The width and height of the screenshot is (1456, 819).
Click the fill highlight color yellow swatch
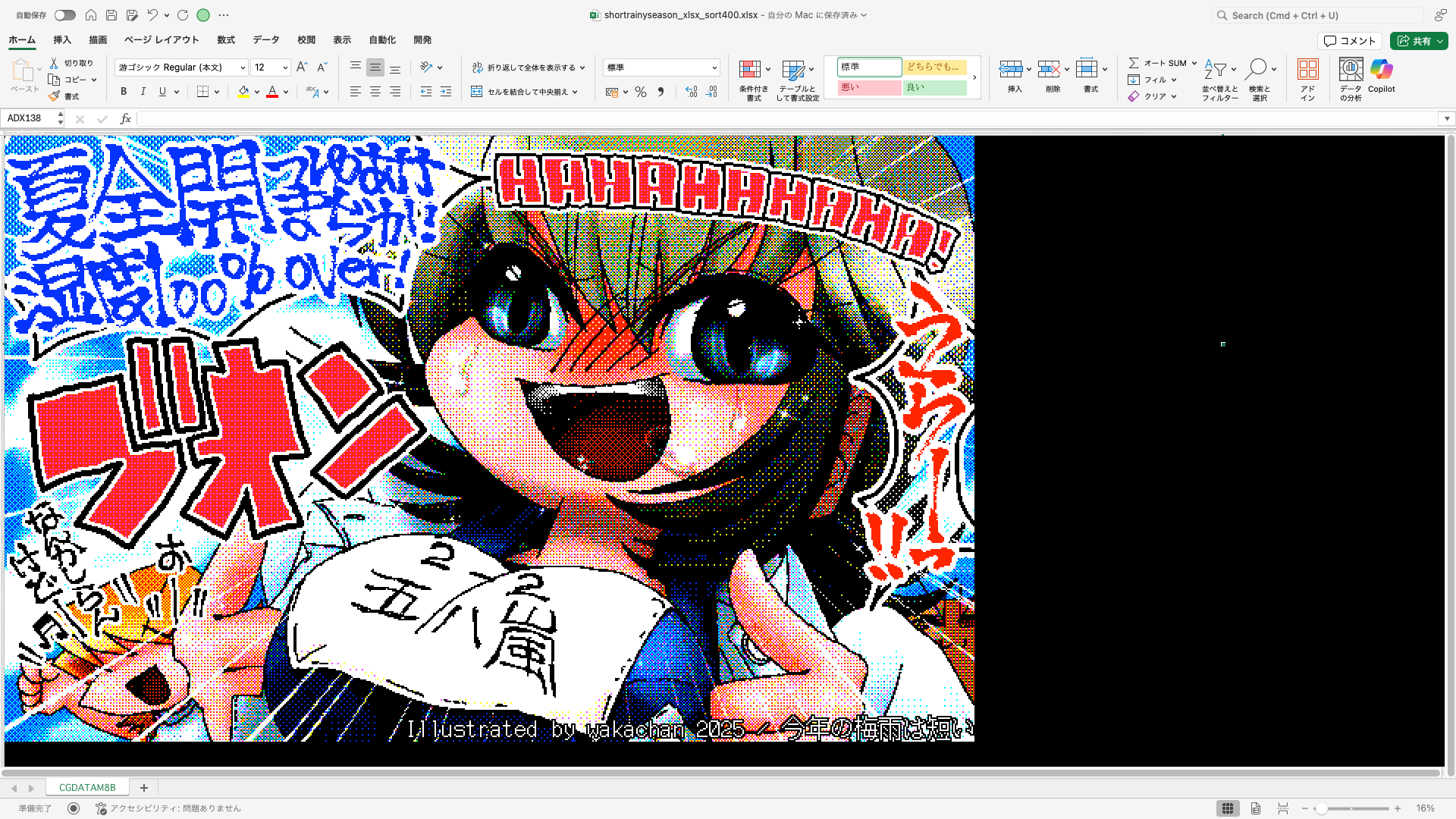243,92
